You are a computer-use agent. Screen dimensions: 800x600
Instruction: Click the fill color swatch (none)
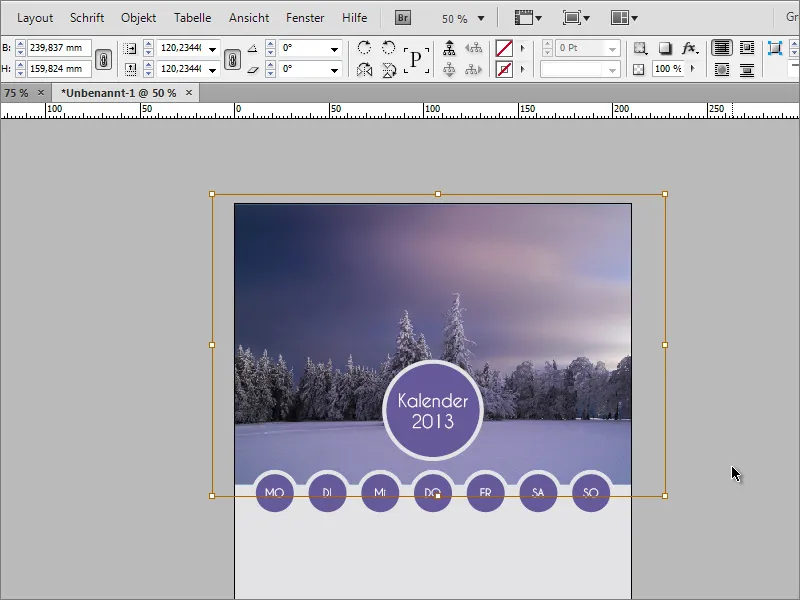(504, 48)
